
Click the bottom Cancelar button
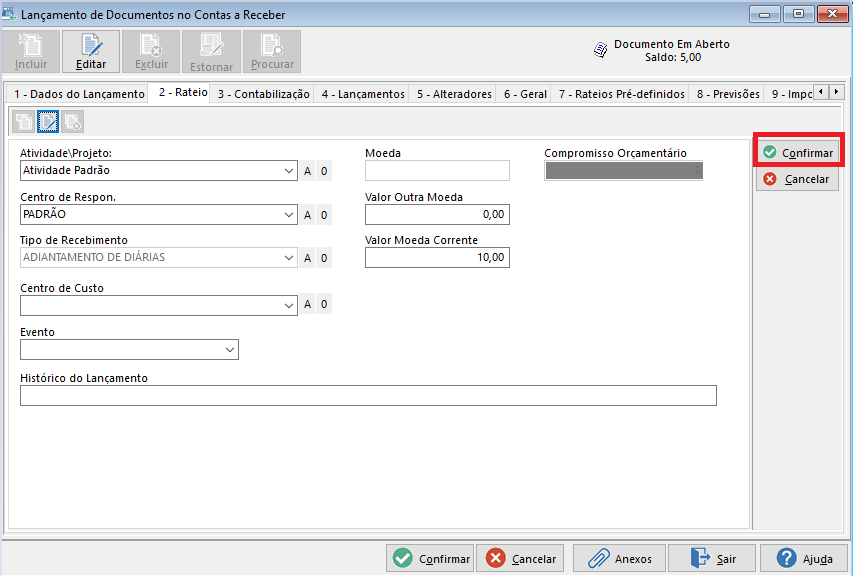click(520, 558)
